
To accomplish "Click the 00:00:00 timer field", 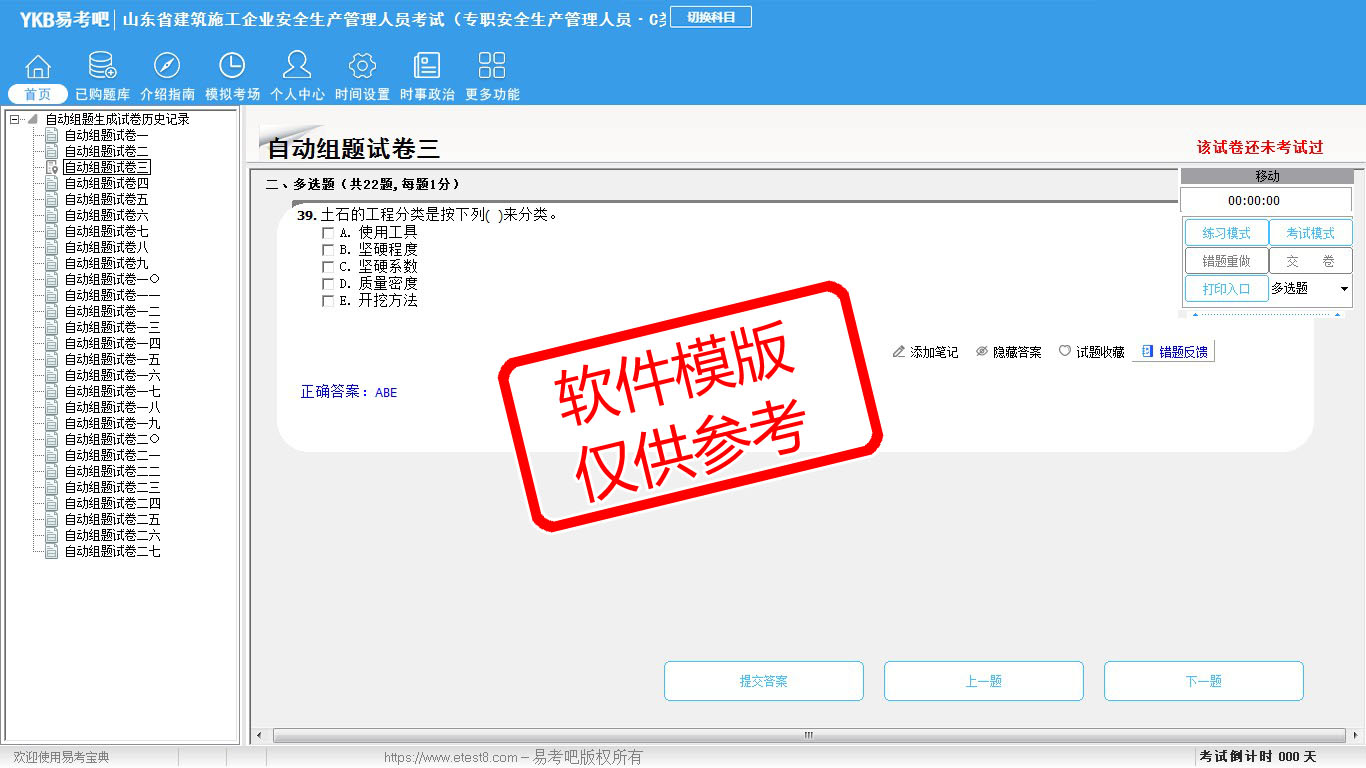I will pyautogui.click(x=1266, y=200).
